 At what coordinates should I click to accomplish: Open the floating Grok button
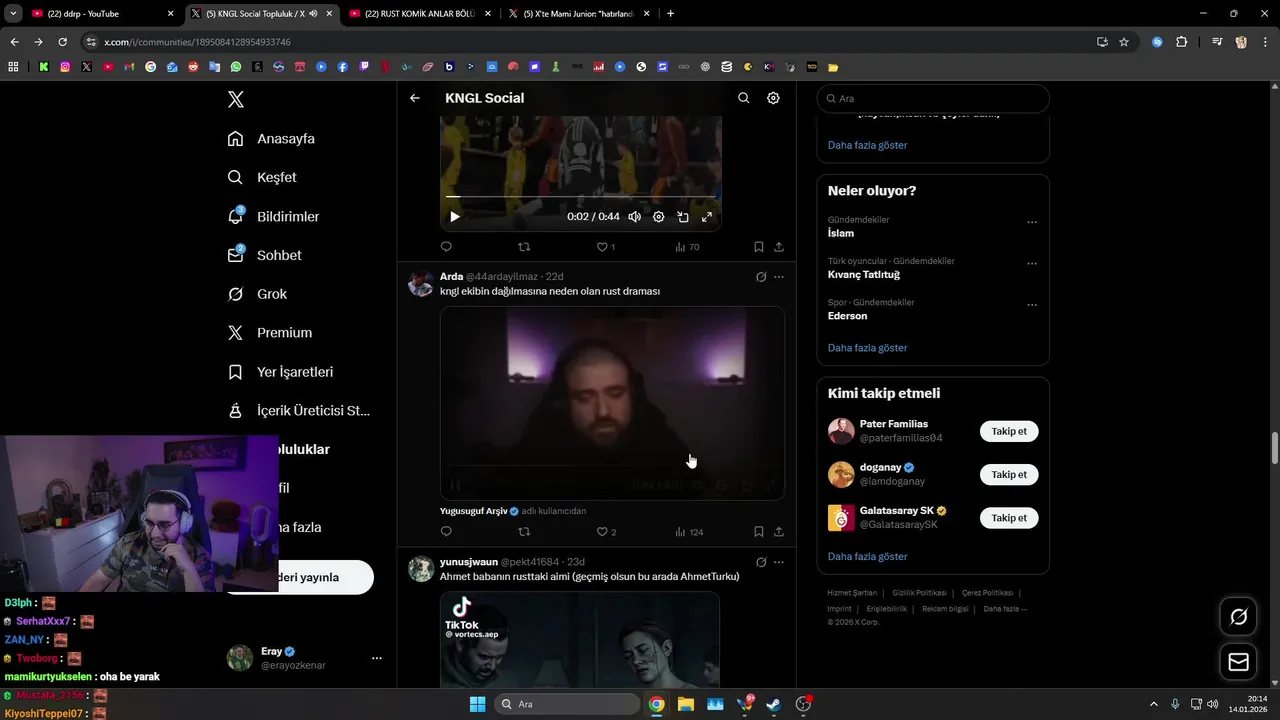point(1238,616)
